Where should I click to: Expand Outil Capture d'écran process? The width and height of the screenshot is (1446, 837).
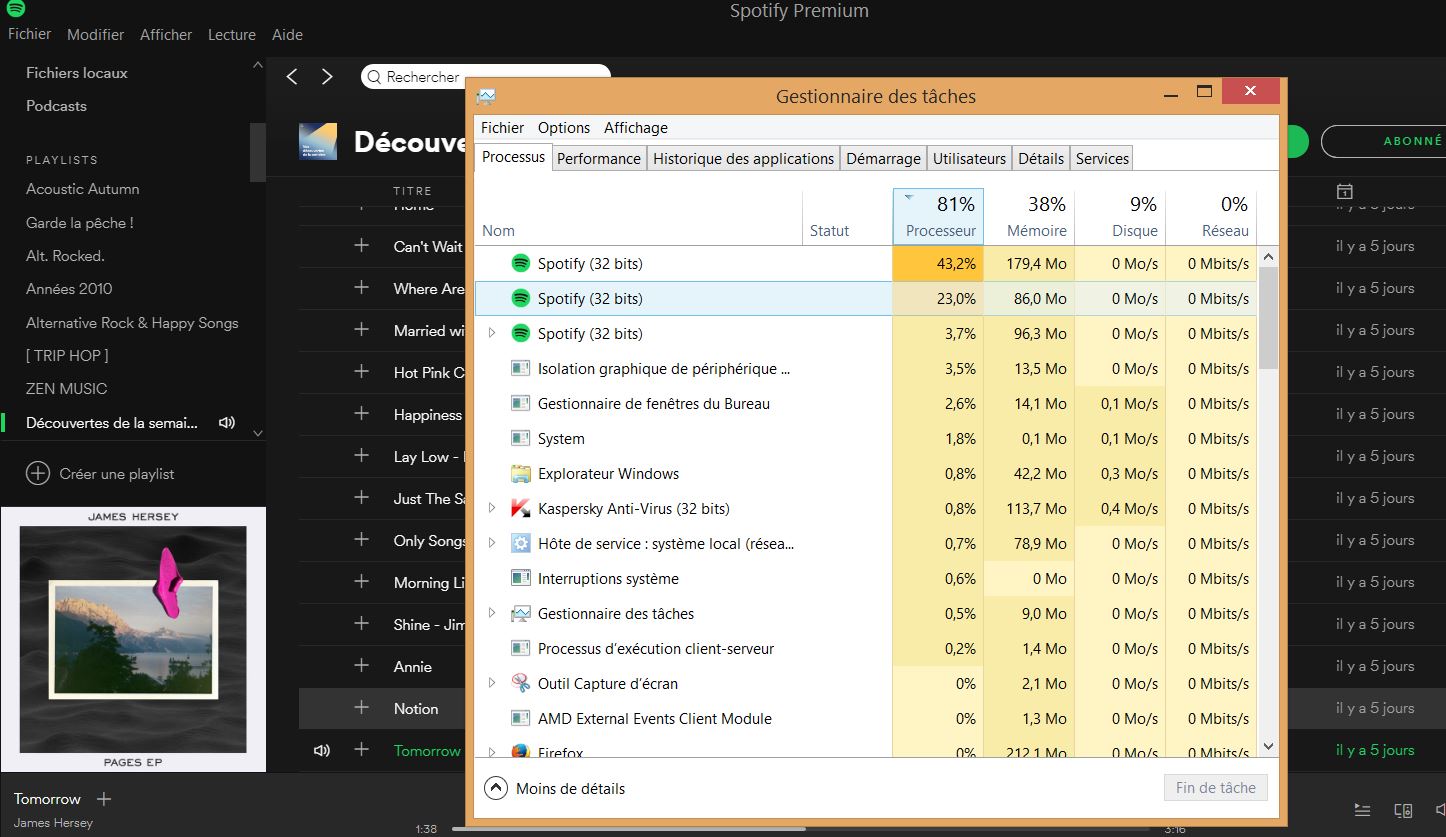coord(491,683)
